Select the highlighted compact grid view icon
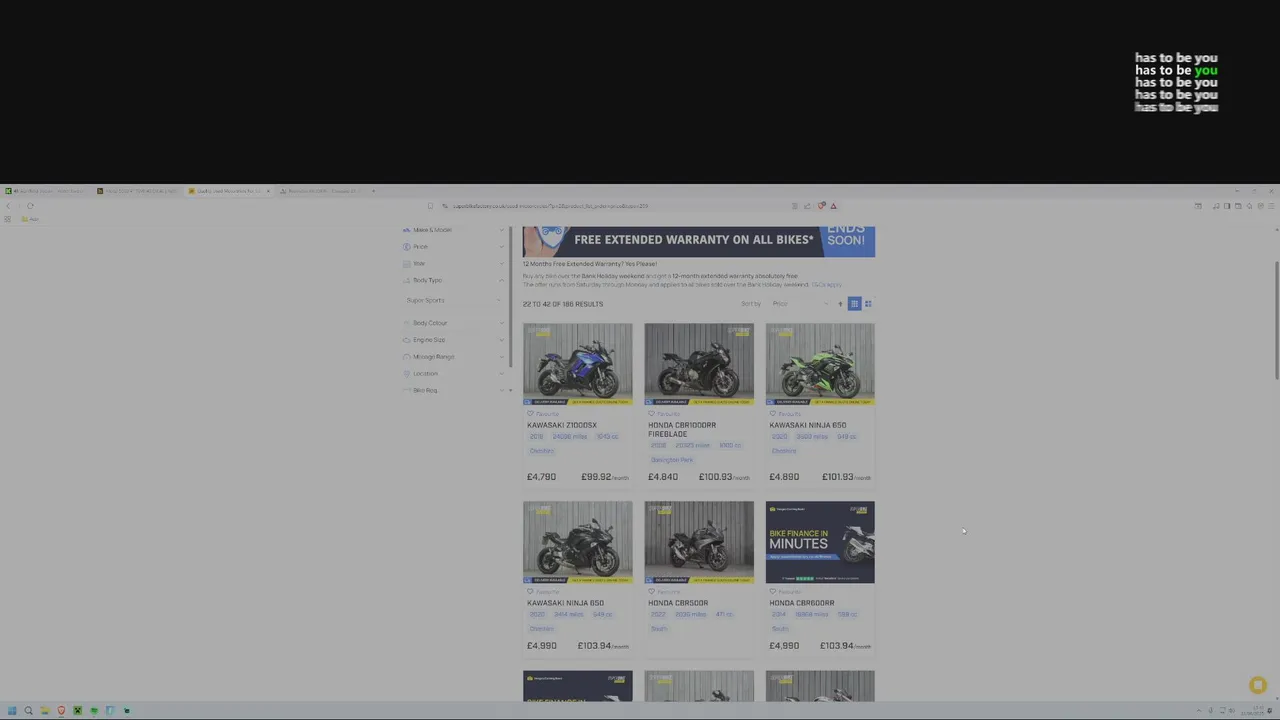Image resolution: width=1280 pixels, height=720 pixels. click(854, 304)
